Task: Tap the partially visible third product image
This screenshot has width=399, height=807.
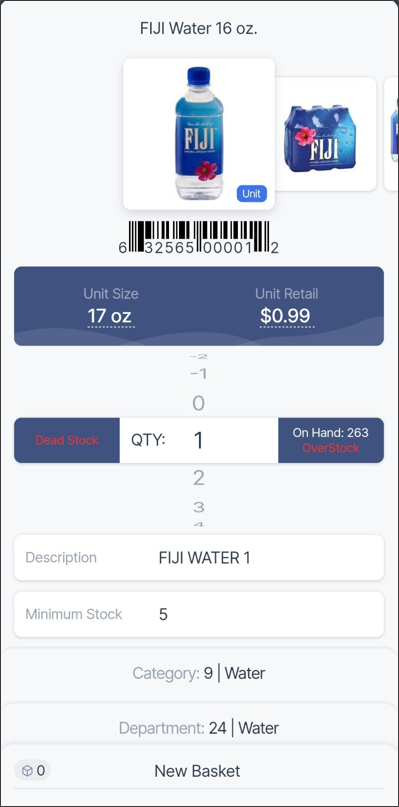Action: point(392,134)
